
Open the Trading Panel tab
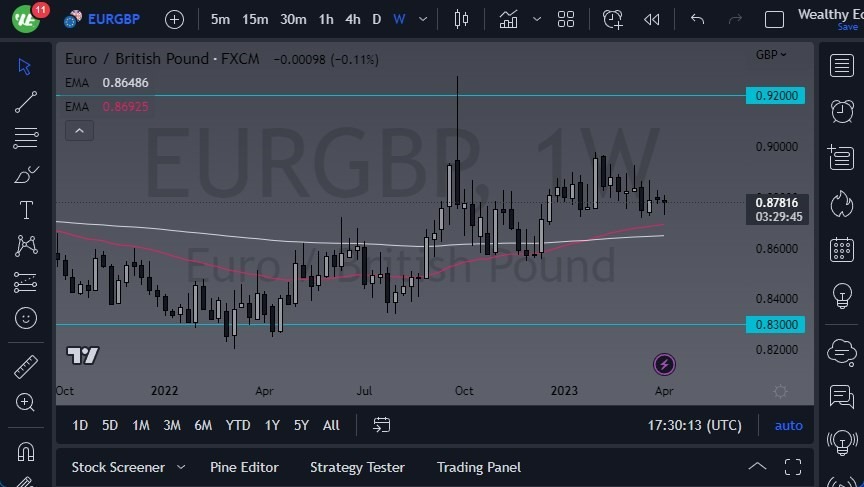pyautogui.click(x=479, y=467)
